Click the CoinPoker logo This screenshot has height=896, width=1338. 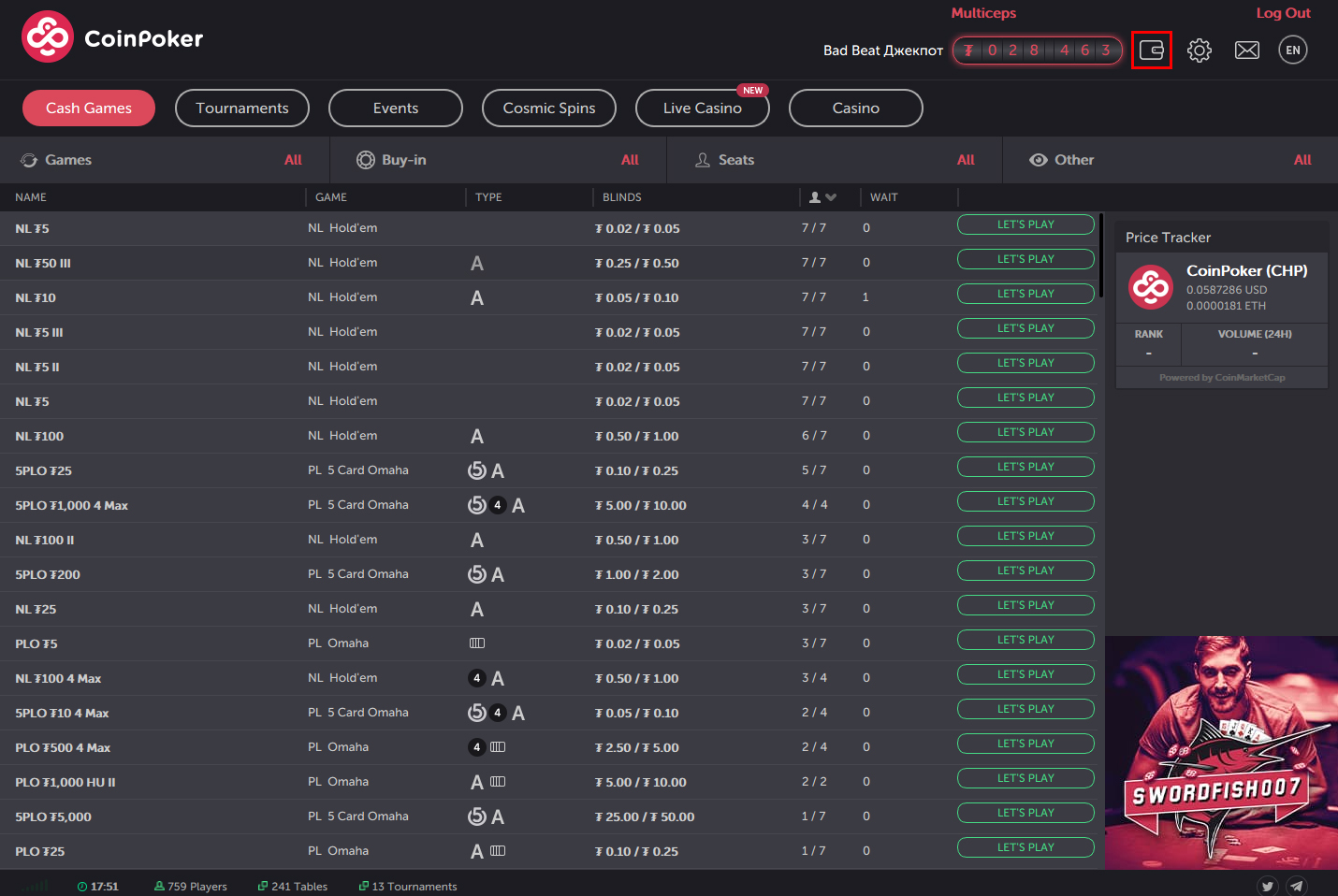[x=112, y=37]
